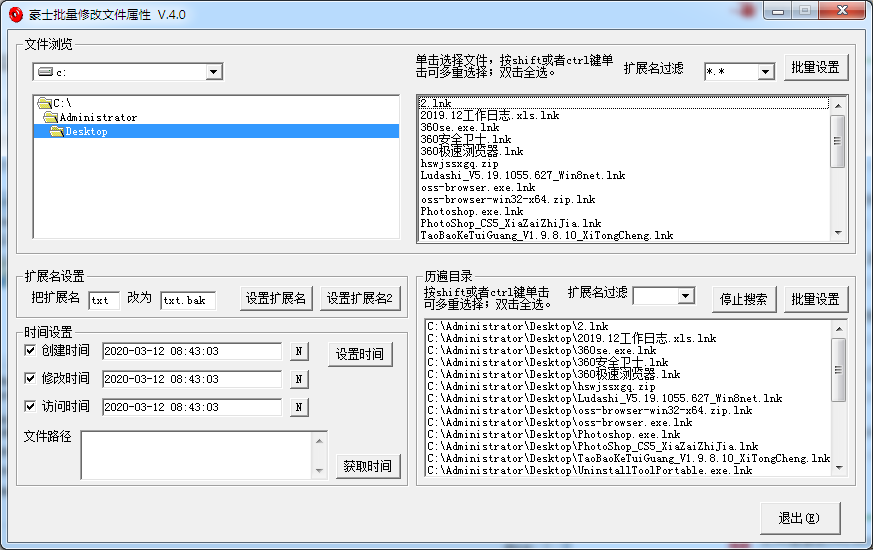Click the 历遍目录 list scrollbar thumb
The image size is (873, 550).
[838, 370]
